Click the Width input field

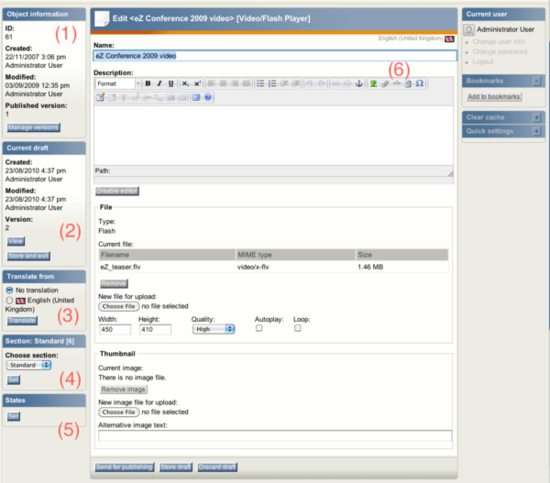[x=115, y=329]
